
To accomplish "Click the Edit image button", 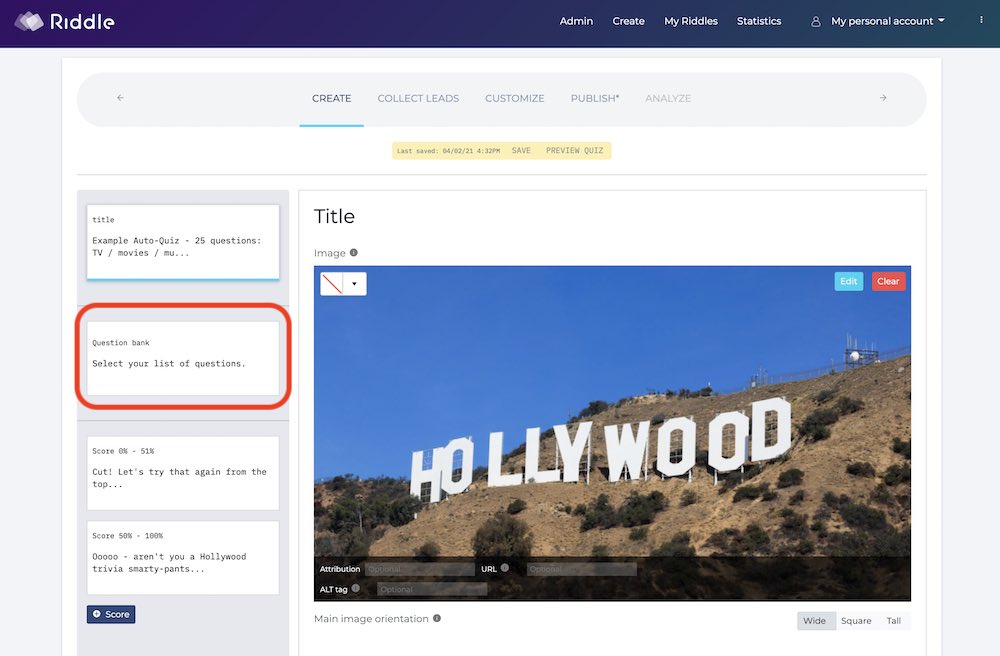I will (848, 281).
